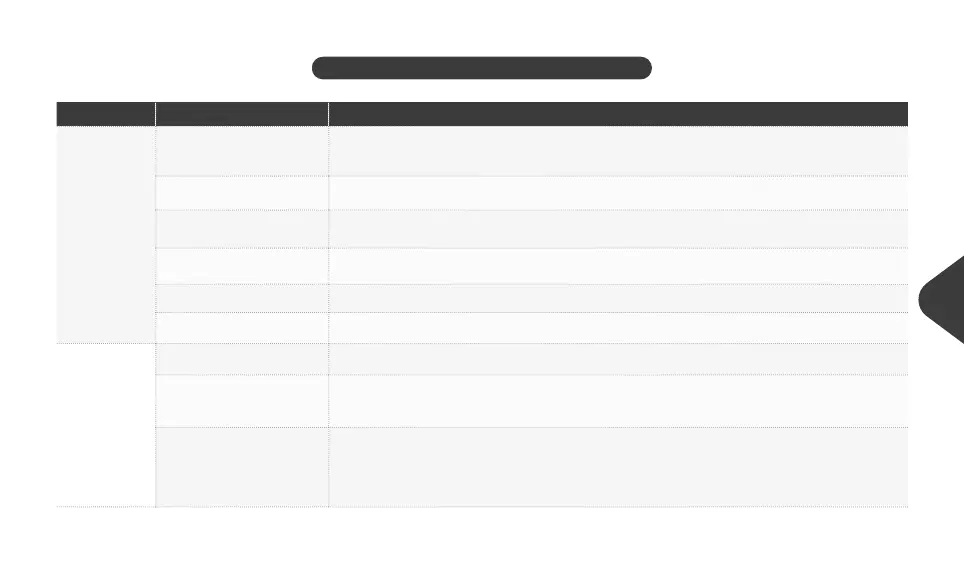Select the tall wide-column cell in the last row
This screenshot has width=964, height=567.
618,467
